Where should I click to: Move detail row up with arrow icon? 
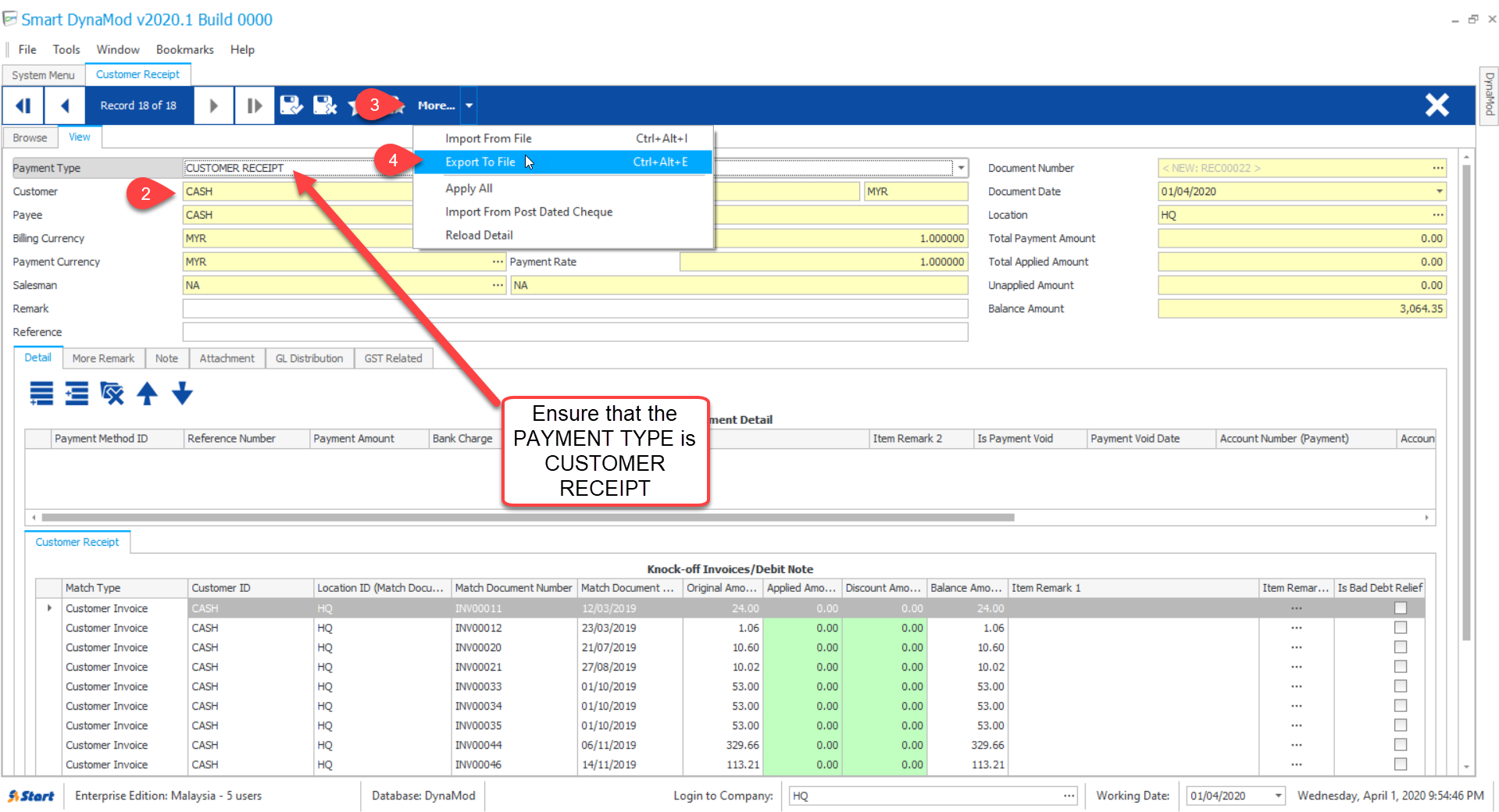pos(147,394)
